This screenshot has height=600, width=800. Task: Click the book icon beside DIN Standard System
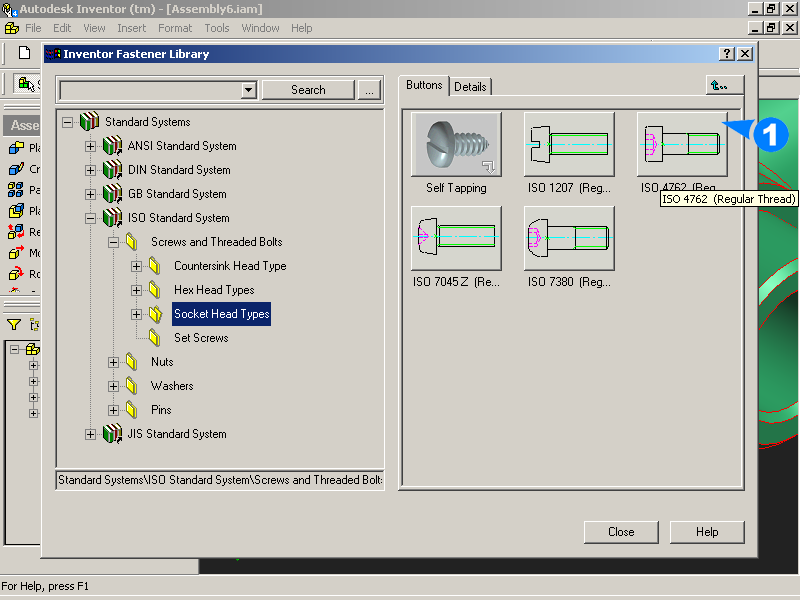tap(112, 170)
